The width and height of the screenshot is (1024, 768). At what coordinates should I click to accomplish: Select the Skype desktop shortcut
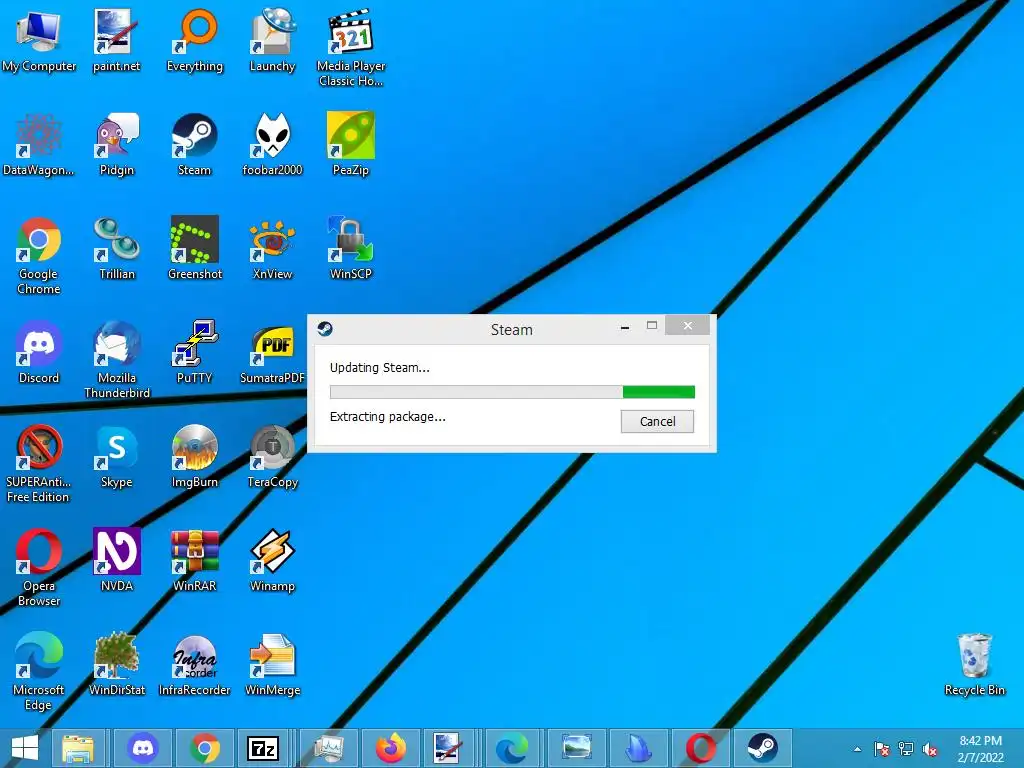click(x=116, y=456)
